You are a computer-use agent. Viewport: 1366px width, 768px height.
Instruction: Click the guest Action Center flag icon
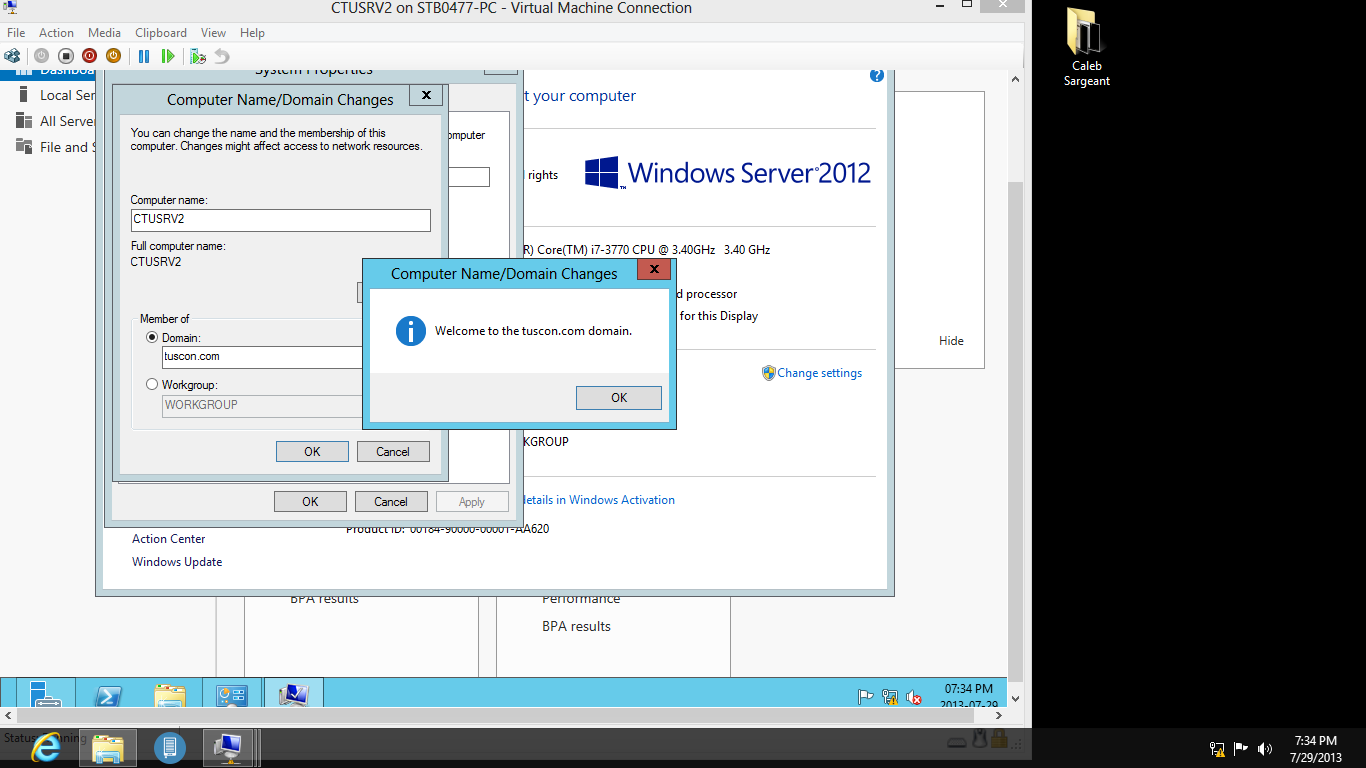866,697
